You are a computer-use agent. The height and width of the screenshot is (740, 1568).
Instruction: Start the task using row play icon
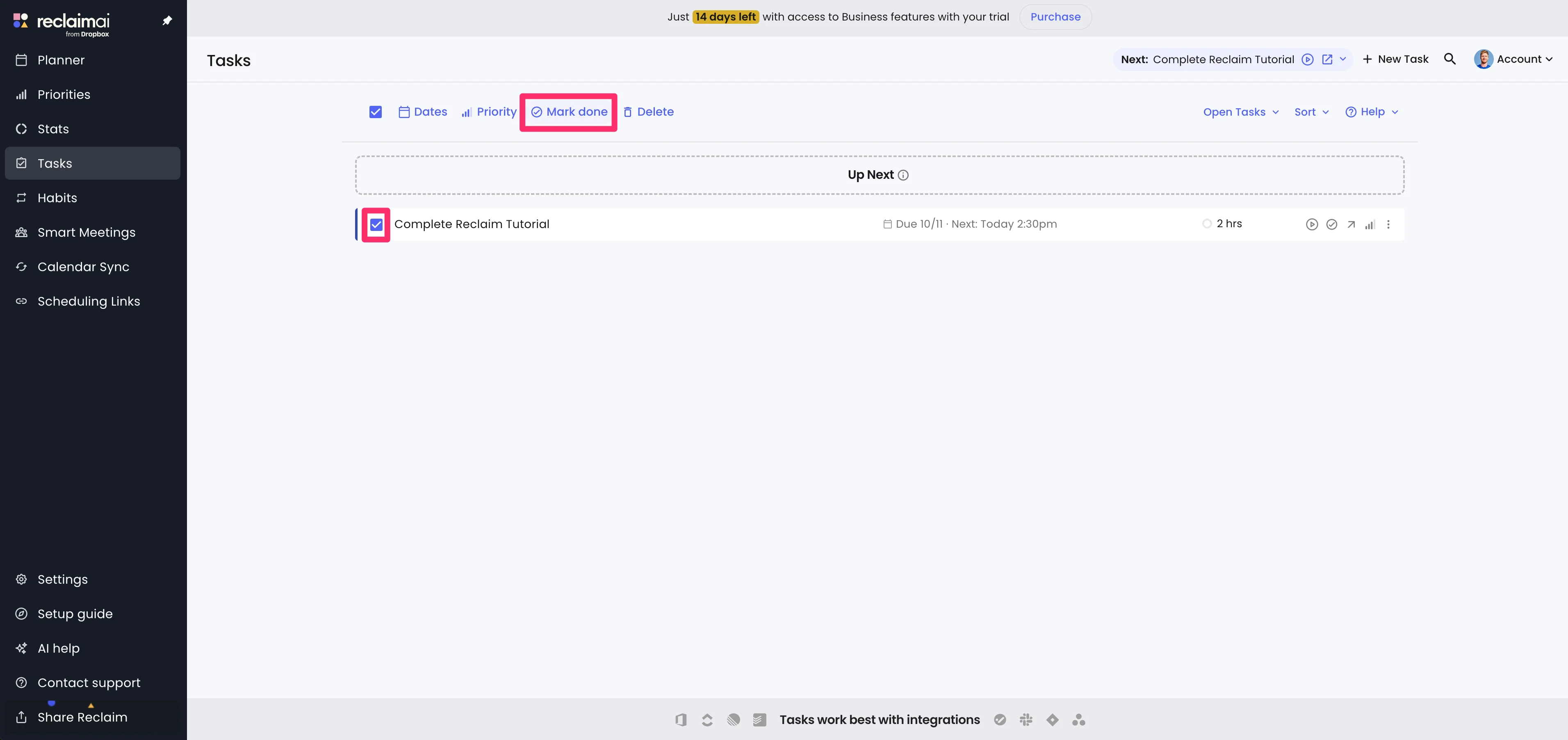[x=1312, y=224]
